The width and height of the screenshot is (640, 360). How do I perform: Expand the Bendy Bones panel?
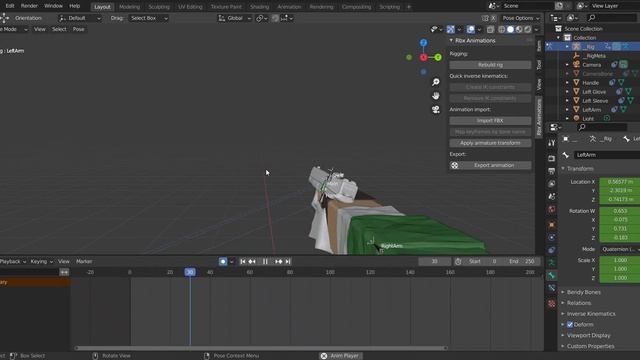[583, 292]
